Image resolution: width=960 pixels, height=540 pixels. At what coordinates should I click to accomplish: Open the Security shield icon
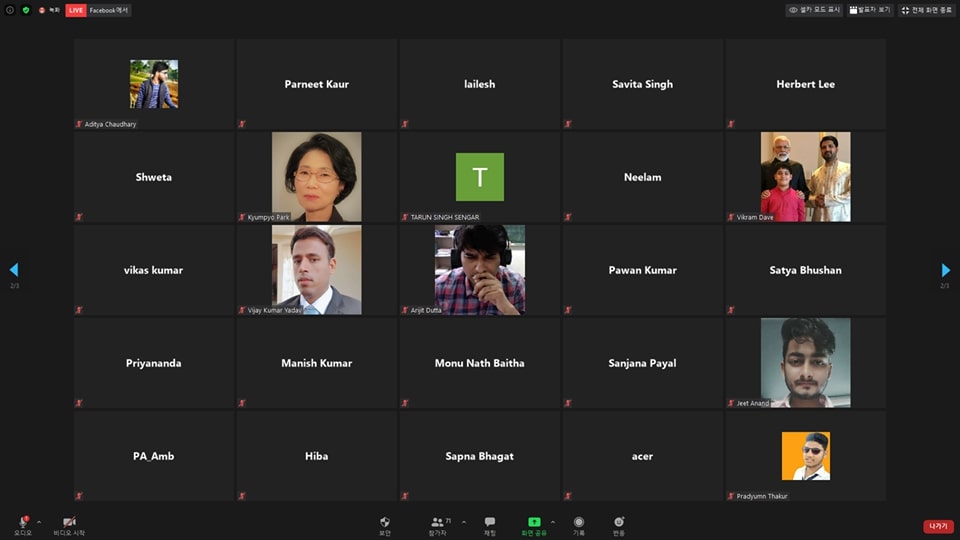(385, 522)
